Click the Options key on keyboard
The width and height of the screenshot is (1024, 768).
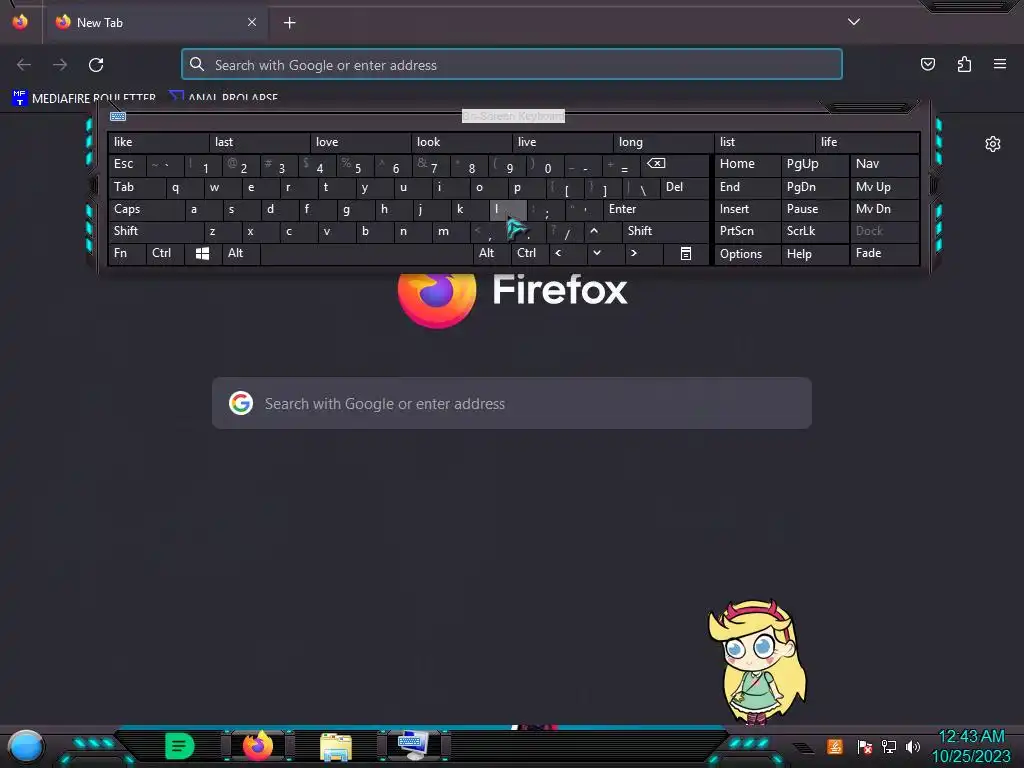[748, 253]
